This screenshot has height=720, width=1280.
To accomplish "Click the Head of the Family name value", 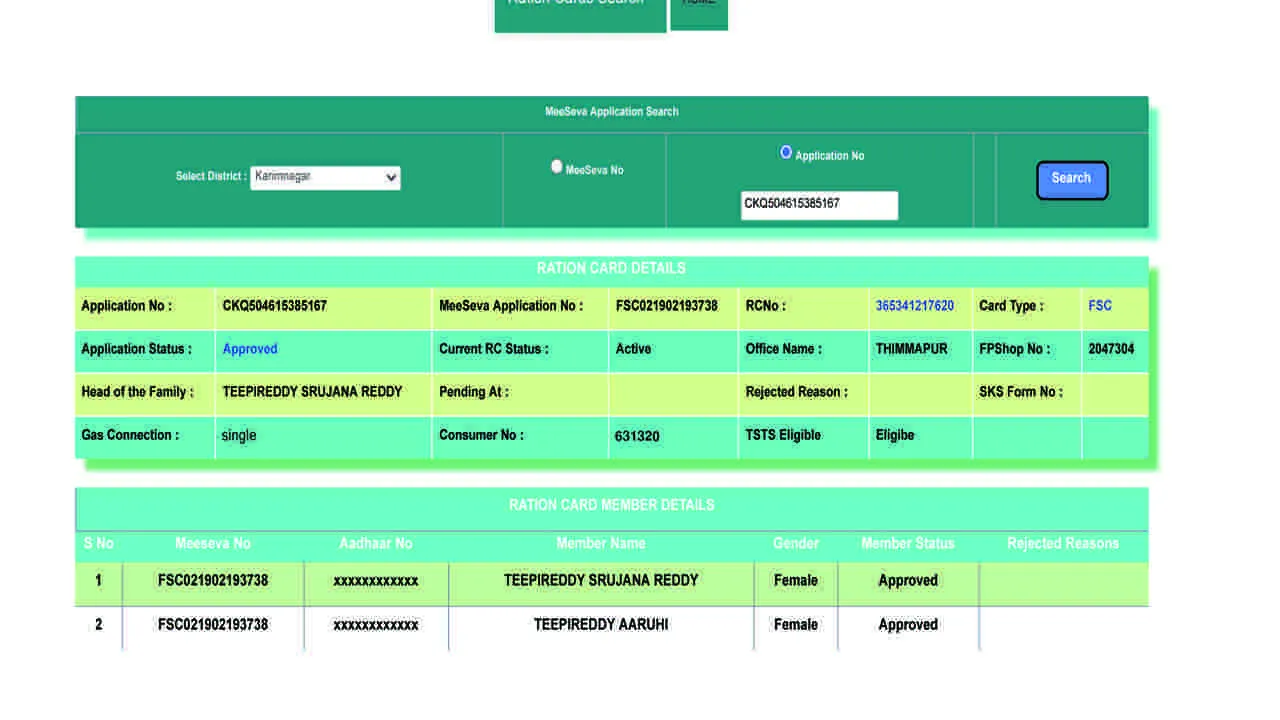I will click(312, 392).
